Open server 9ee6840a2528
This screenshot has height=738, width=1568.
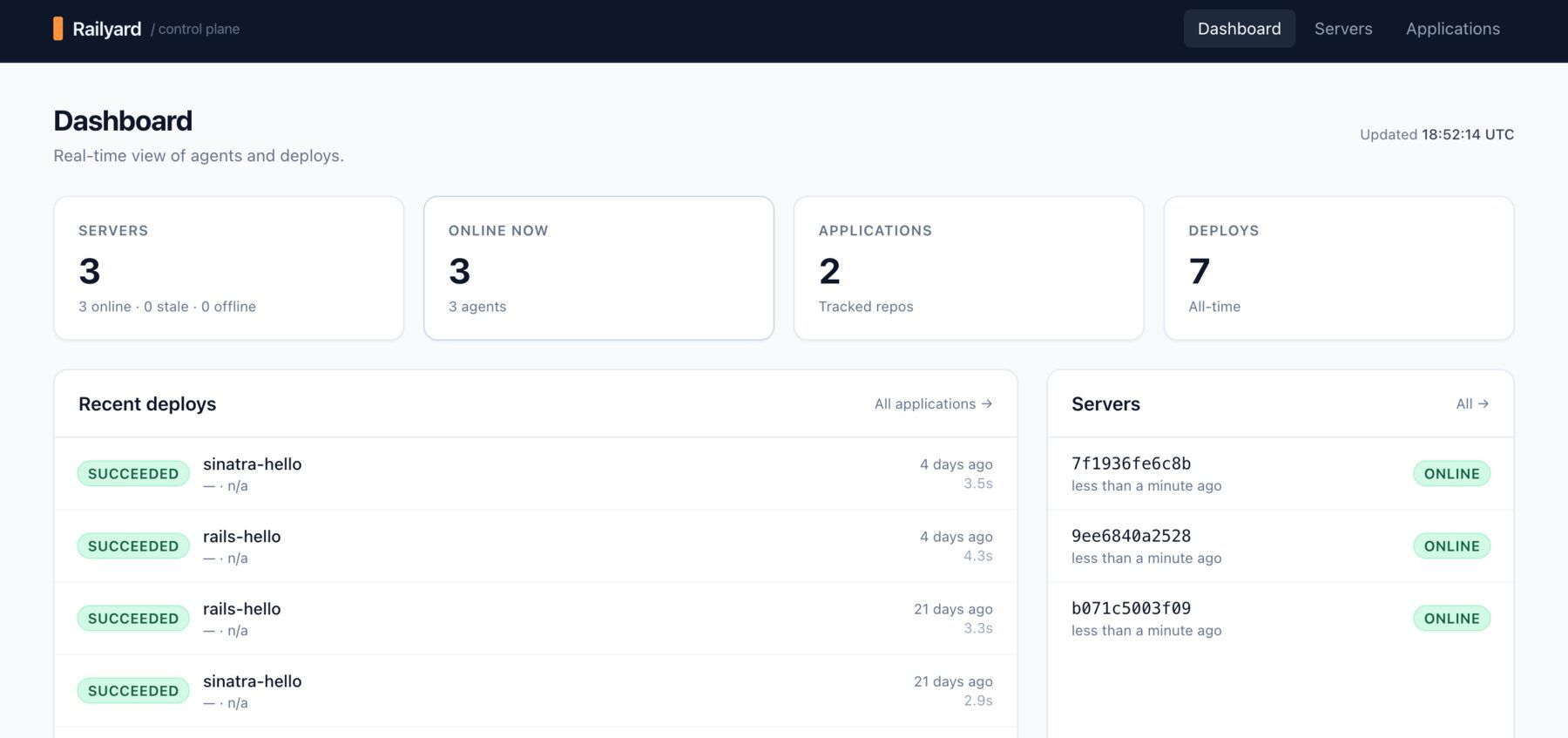point(1281,546)
